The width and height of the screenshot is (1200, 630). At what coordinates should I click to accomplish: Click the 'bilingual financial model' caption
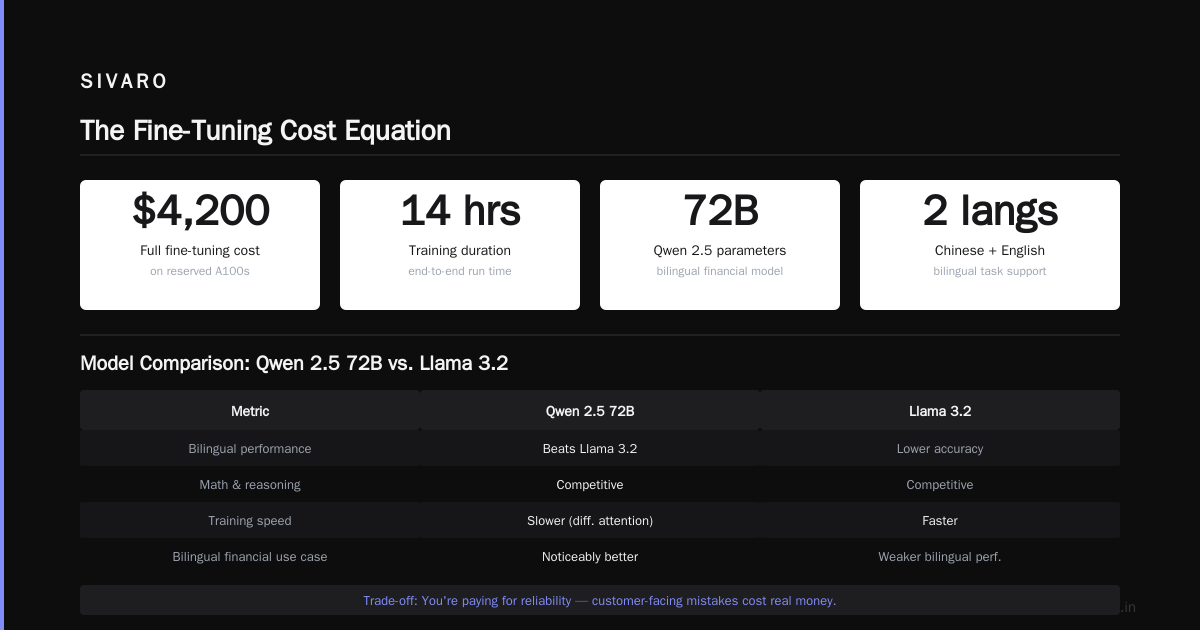[x=720, y=271]
